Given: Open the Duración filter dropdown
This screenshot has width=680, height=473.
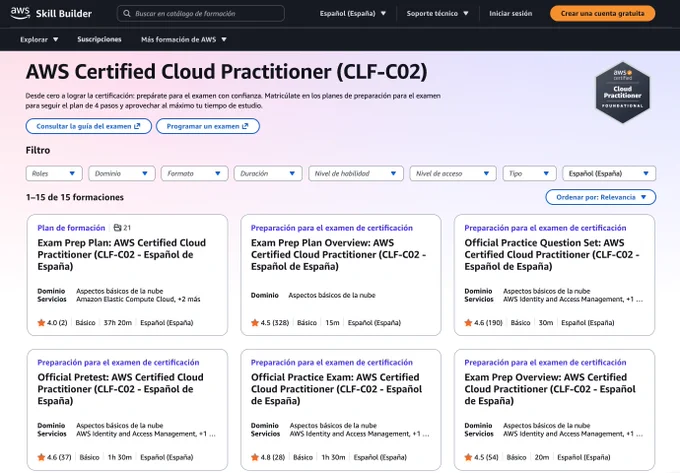Looking at the screenshot, I should tap(268, 173).
